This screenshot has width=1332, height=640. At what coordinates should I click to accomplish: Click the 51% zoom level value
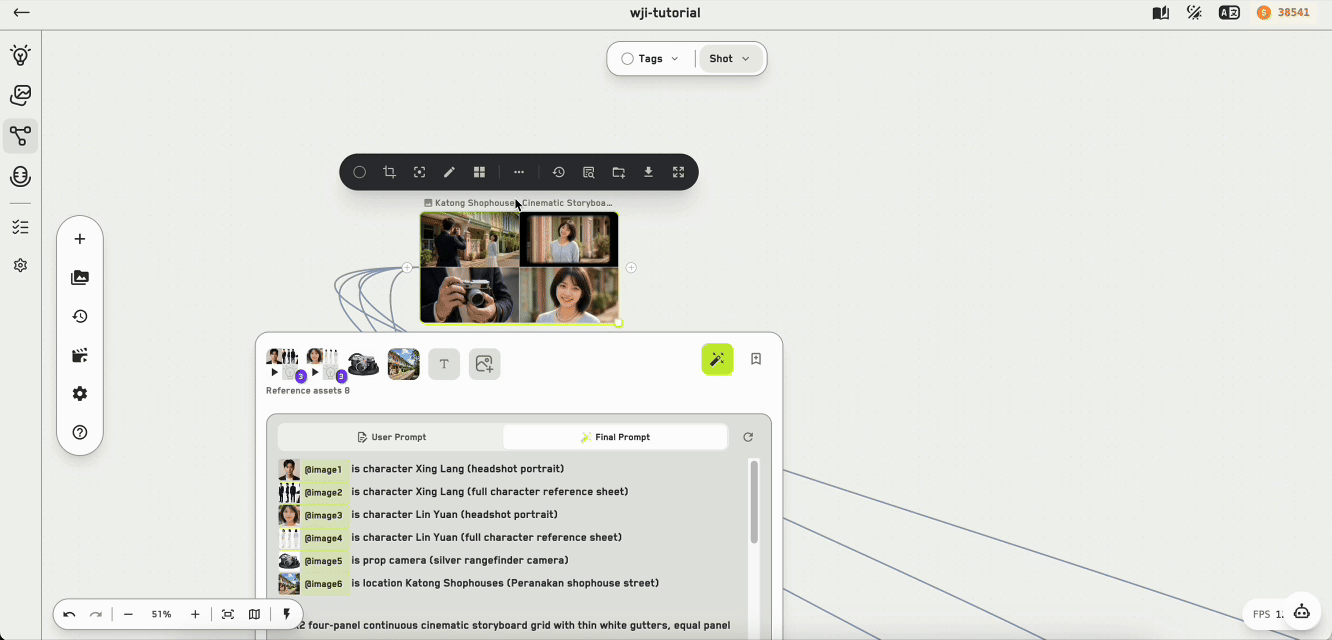tap(161, 615)
